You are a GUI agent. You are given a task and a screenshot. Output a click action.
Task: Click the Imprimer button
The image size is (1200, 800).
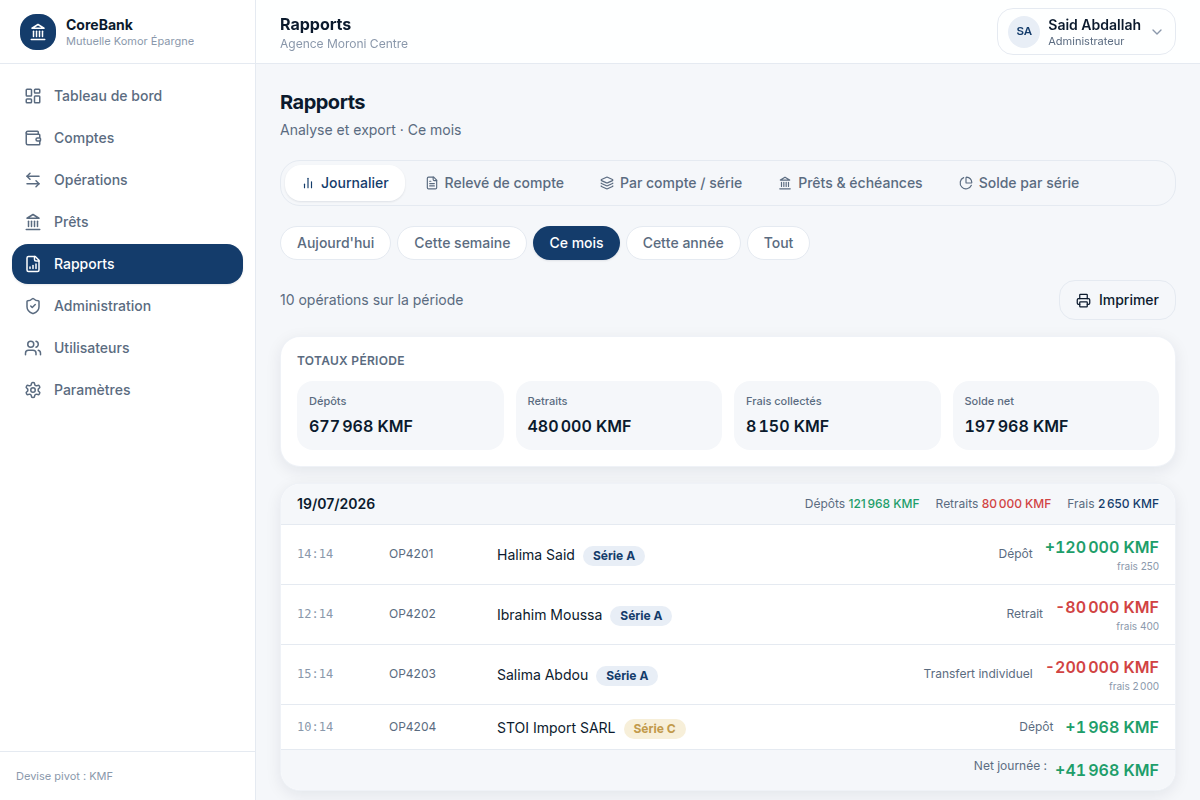pos(1117,300)
